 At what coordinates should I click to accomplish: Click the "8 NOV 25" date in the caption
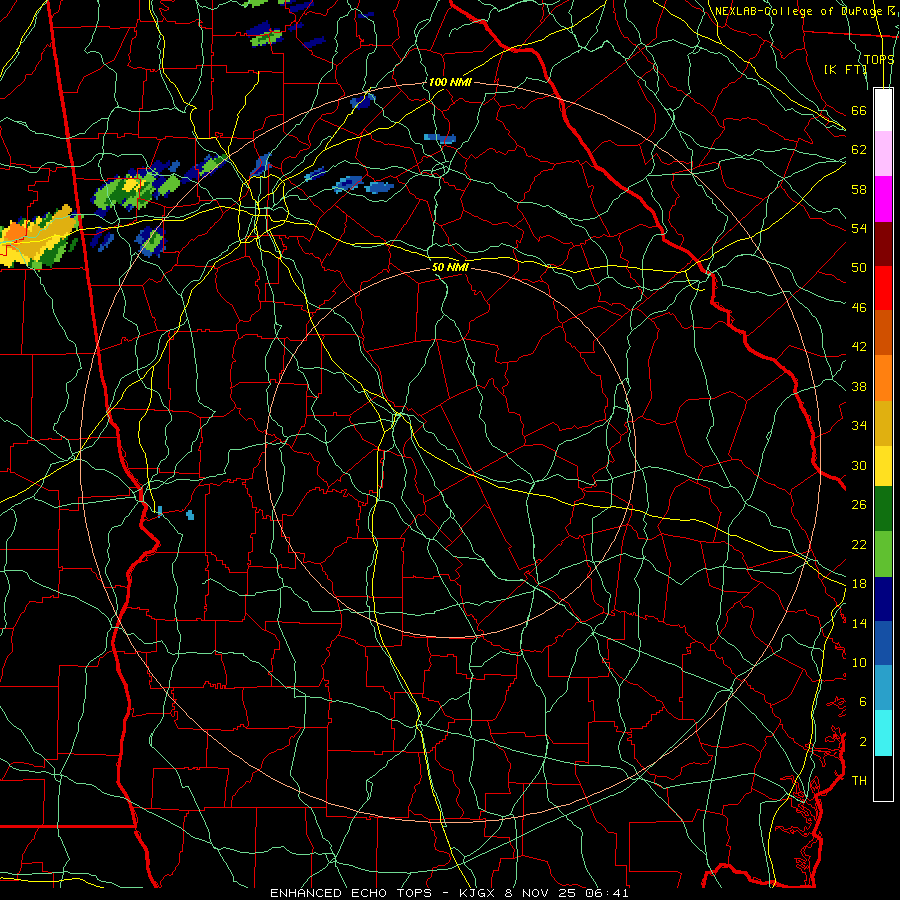tap(542, 893)
